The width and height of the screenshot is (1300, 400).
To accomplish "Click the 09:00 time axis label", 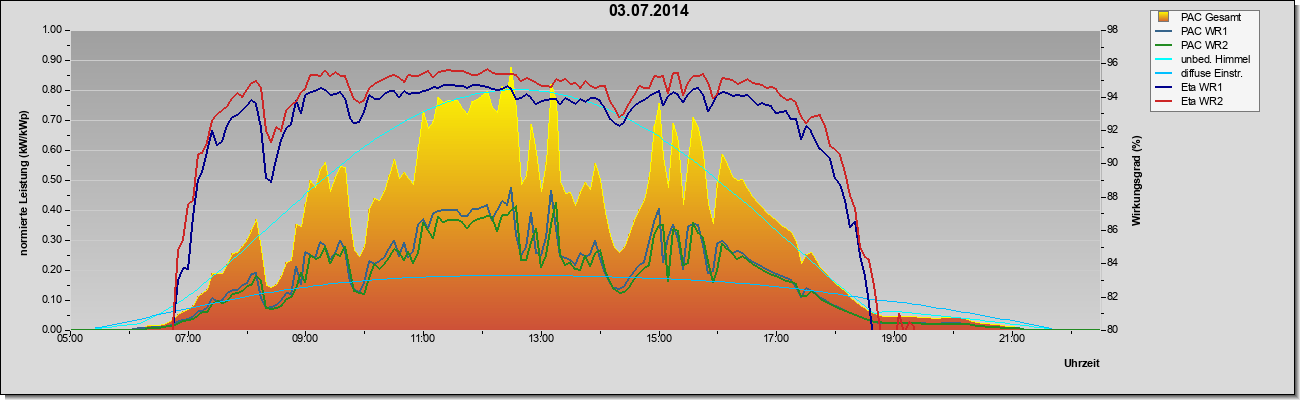I will (x=305, y=339).
